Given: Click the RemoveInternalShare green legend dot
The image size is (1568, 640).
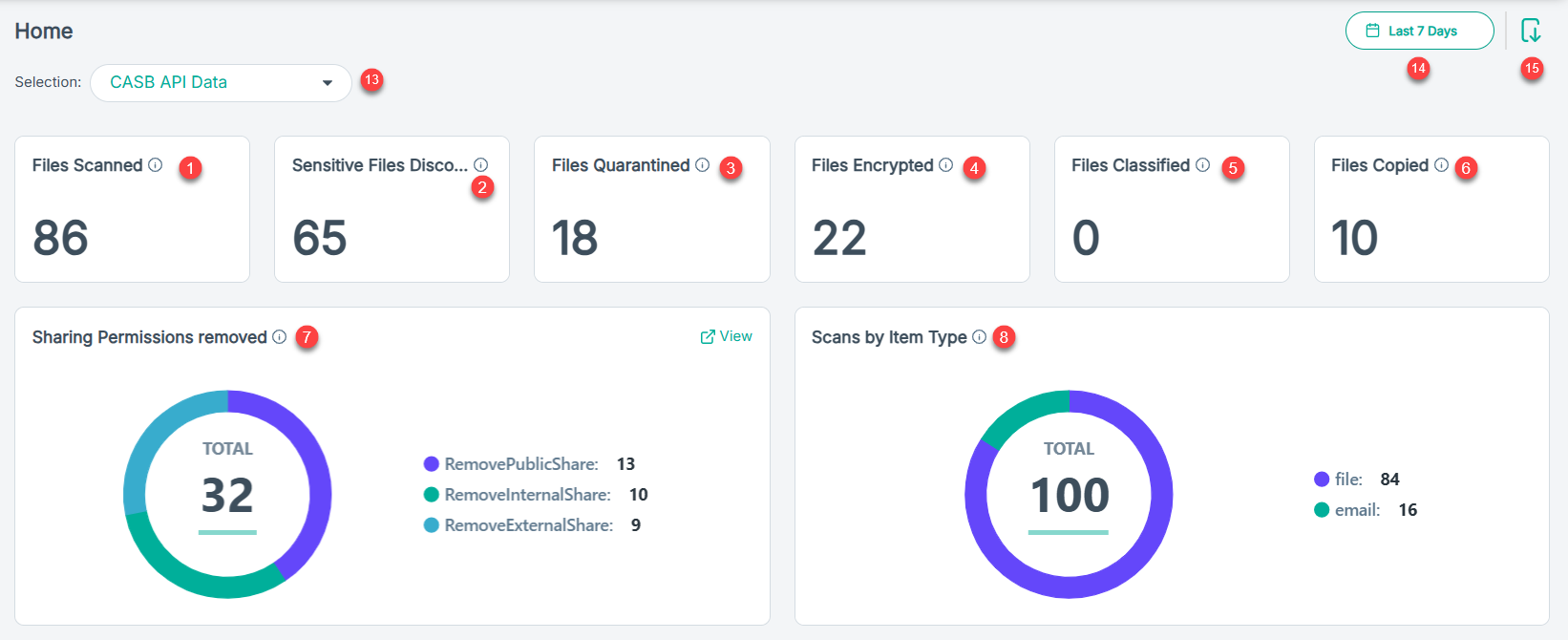Looking at the screenshot, I should click(432, 495).
